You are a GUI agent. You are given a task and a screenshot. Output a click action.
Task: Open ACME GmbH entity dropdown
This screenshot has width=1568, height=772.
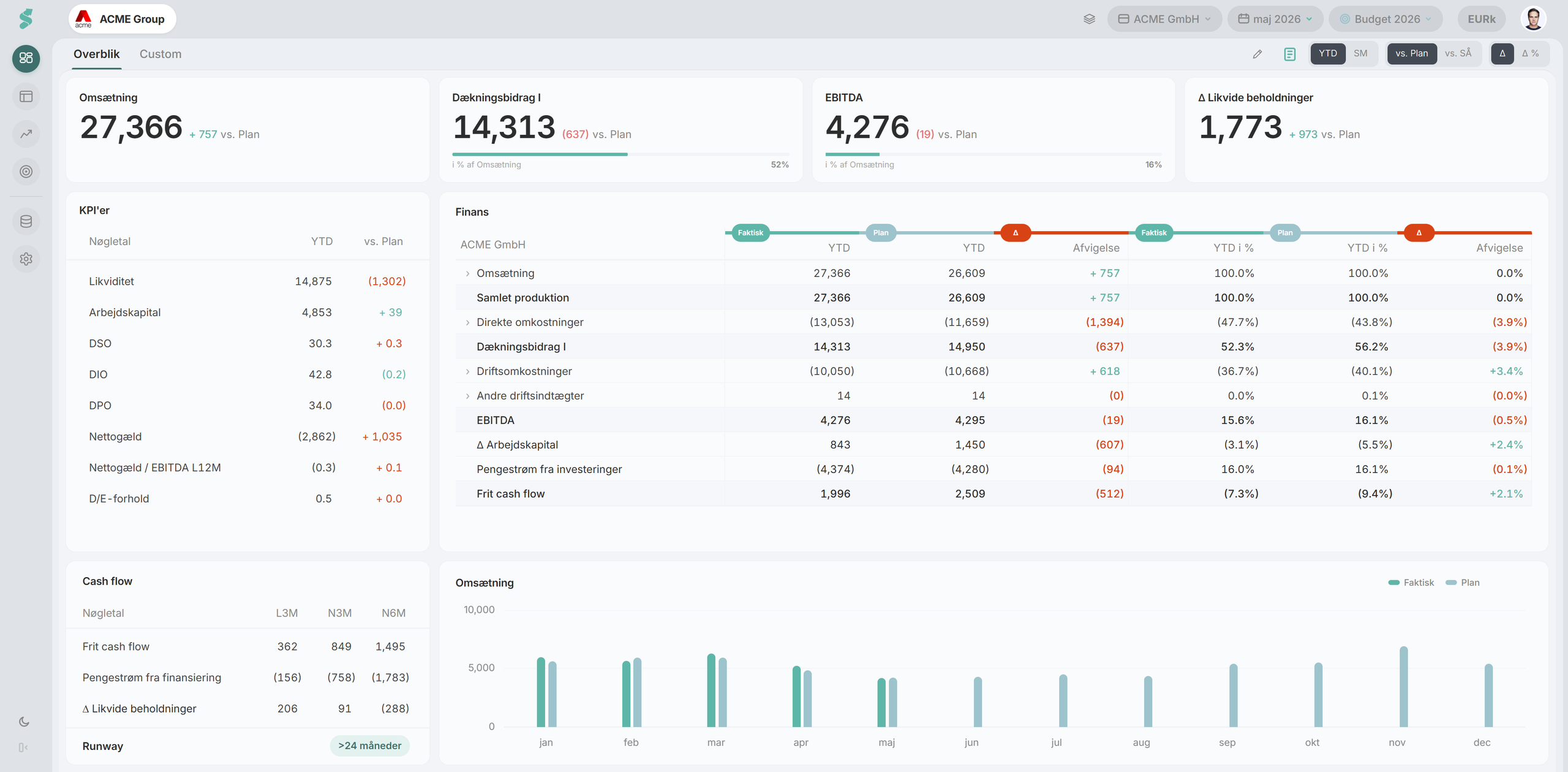coord(1164,19)
